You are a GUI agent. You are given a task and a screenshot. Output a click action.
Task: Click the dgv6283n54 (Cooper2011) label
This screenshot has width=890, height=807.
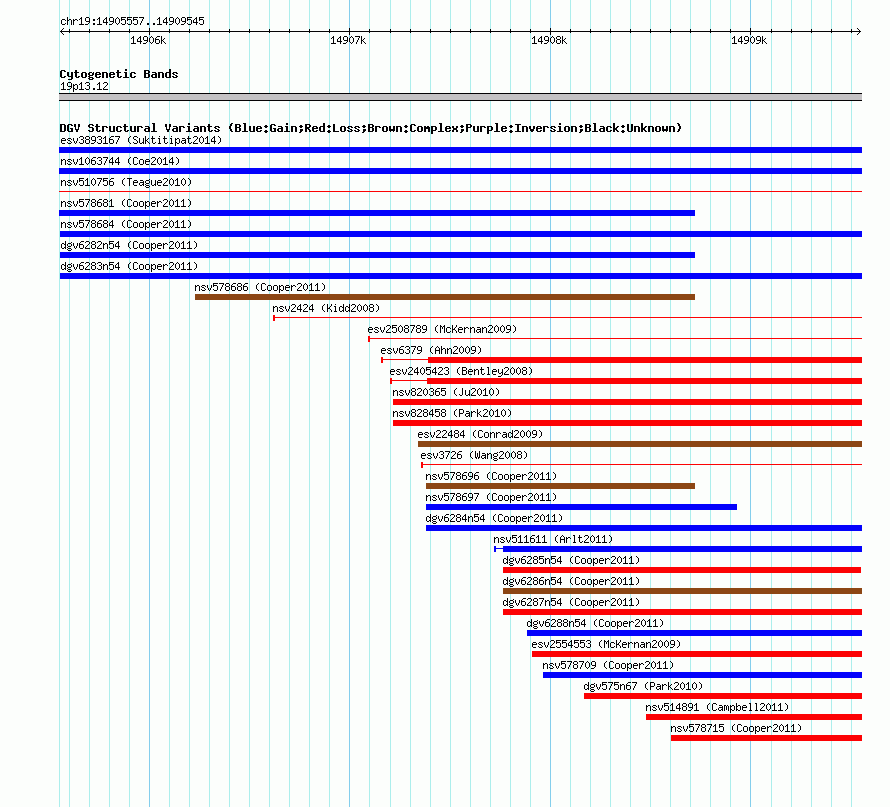coord(129,266)
